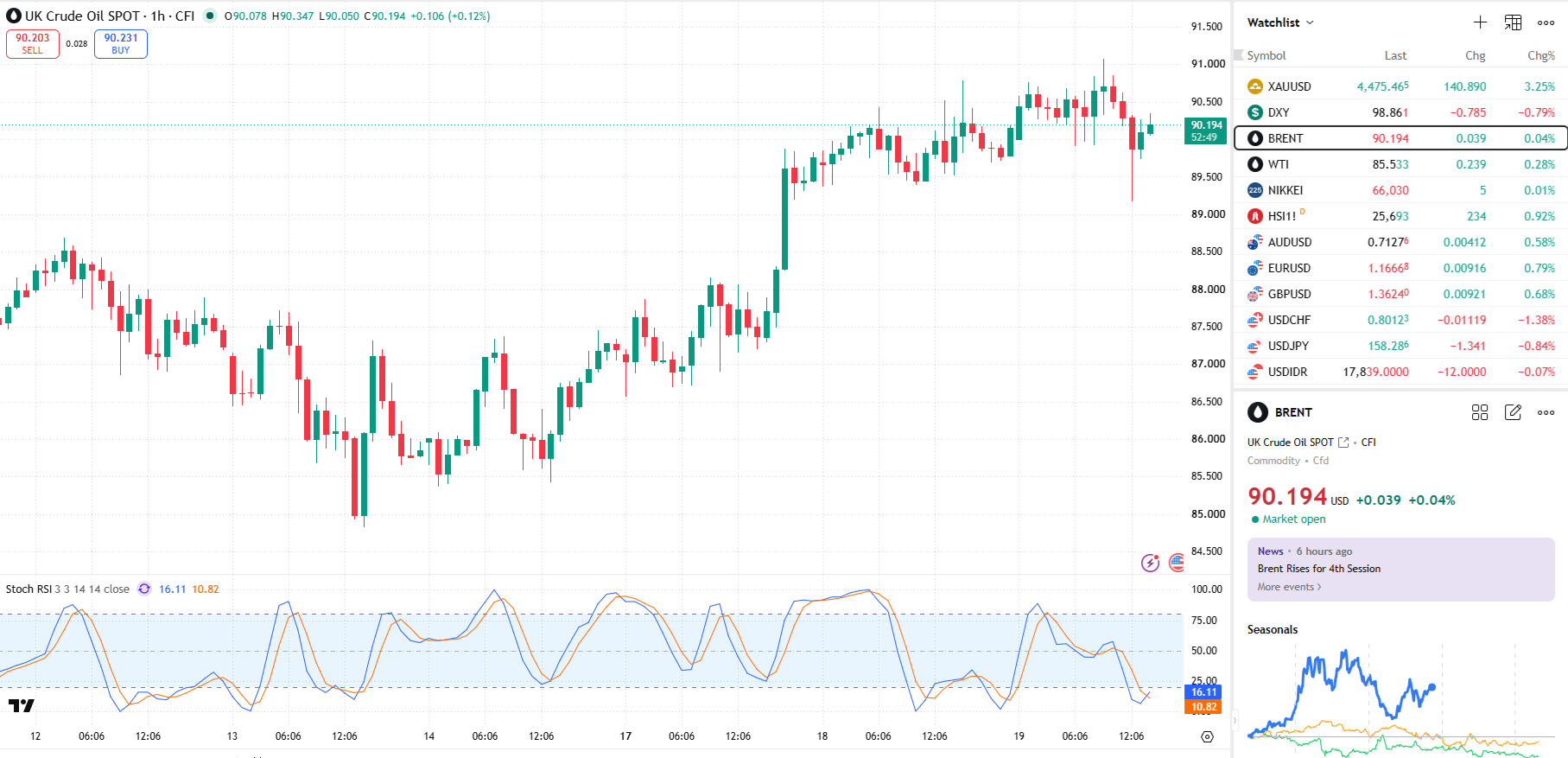Screen dimensions: 1568x758
Task: Open watchlist three-dot options menu
Action: 1546,22
